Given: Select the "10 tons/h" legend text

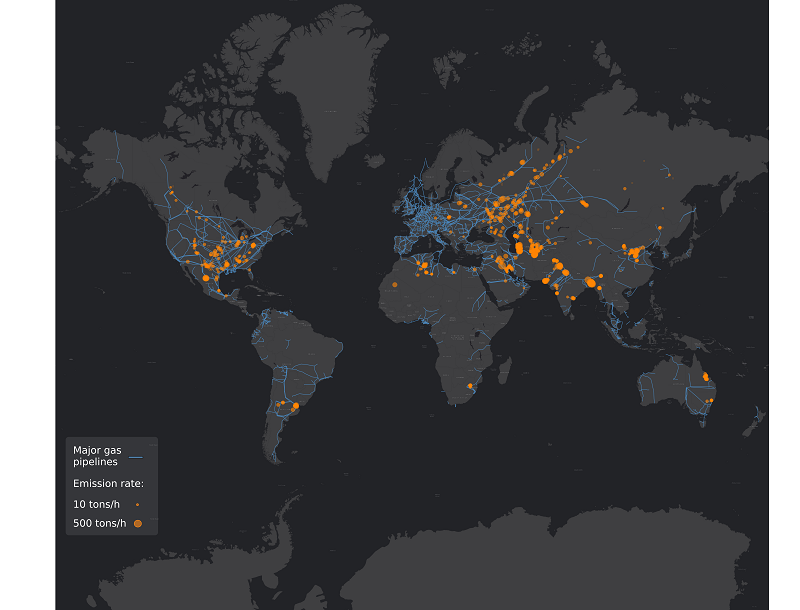Looking at the screenshot, I should coord(96,504).
